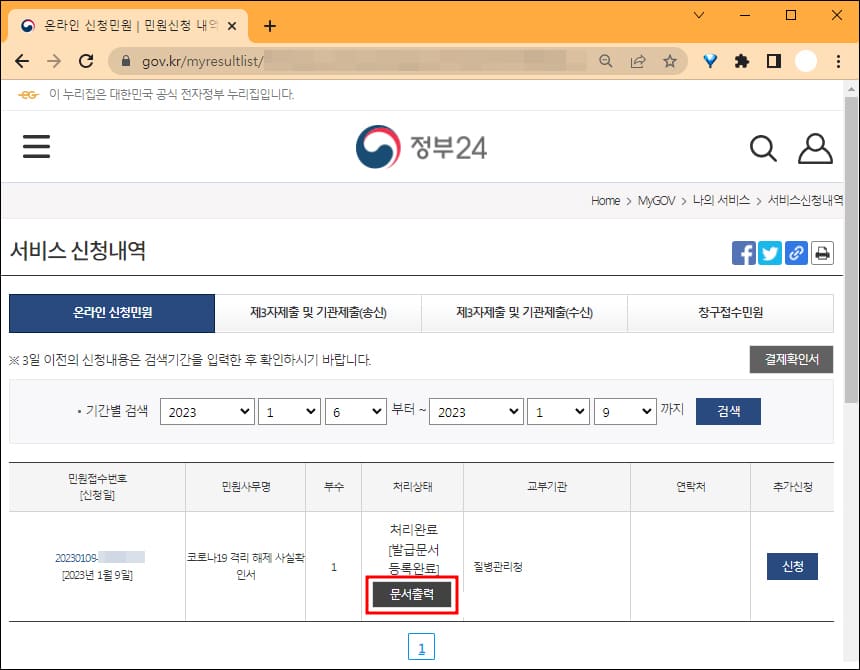Open the end year dropdown
This screenshot has width=860, height=670.
(x=476, y=411)
